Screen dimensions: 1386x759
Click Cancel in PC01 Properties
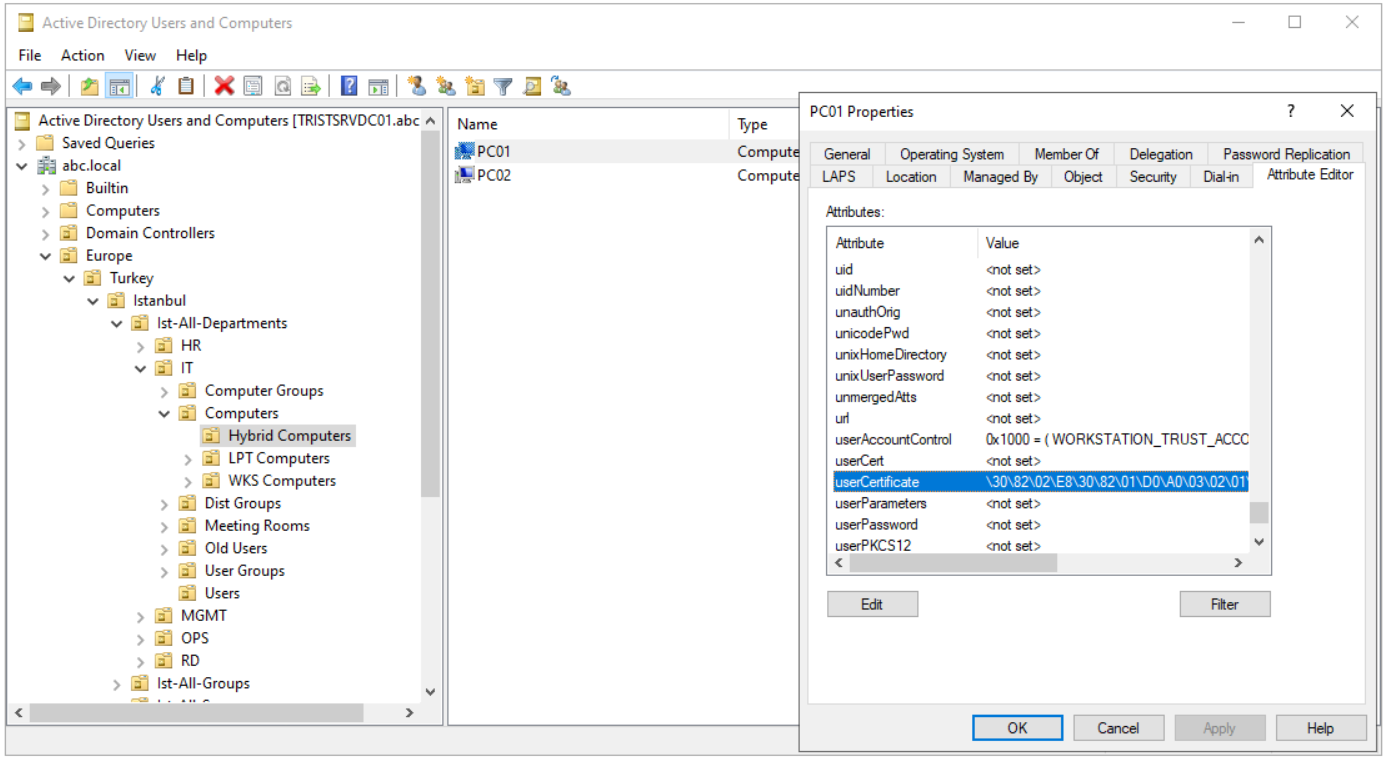(x=1118, y=728)
